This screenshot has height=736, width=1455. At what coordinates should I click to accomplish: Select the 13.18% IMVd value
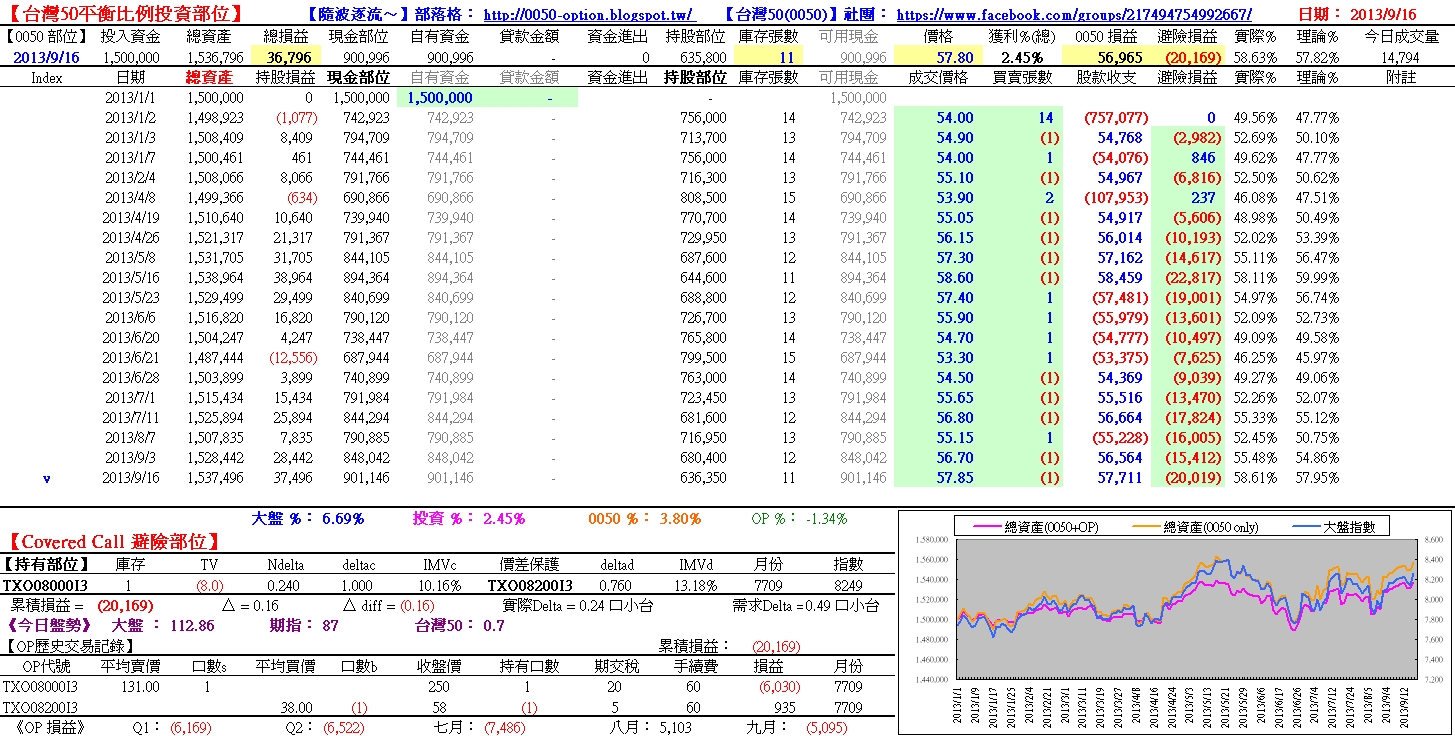point(697,585)
